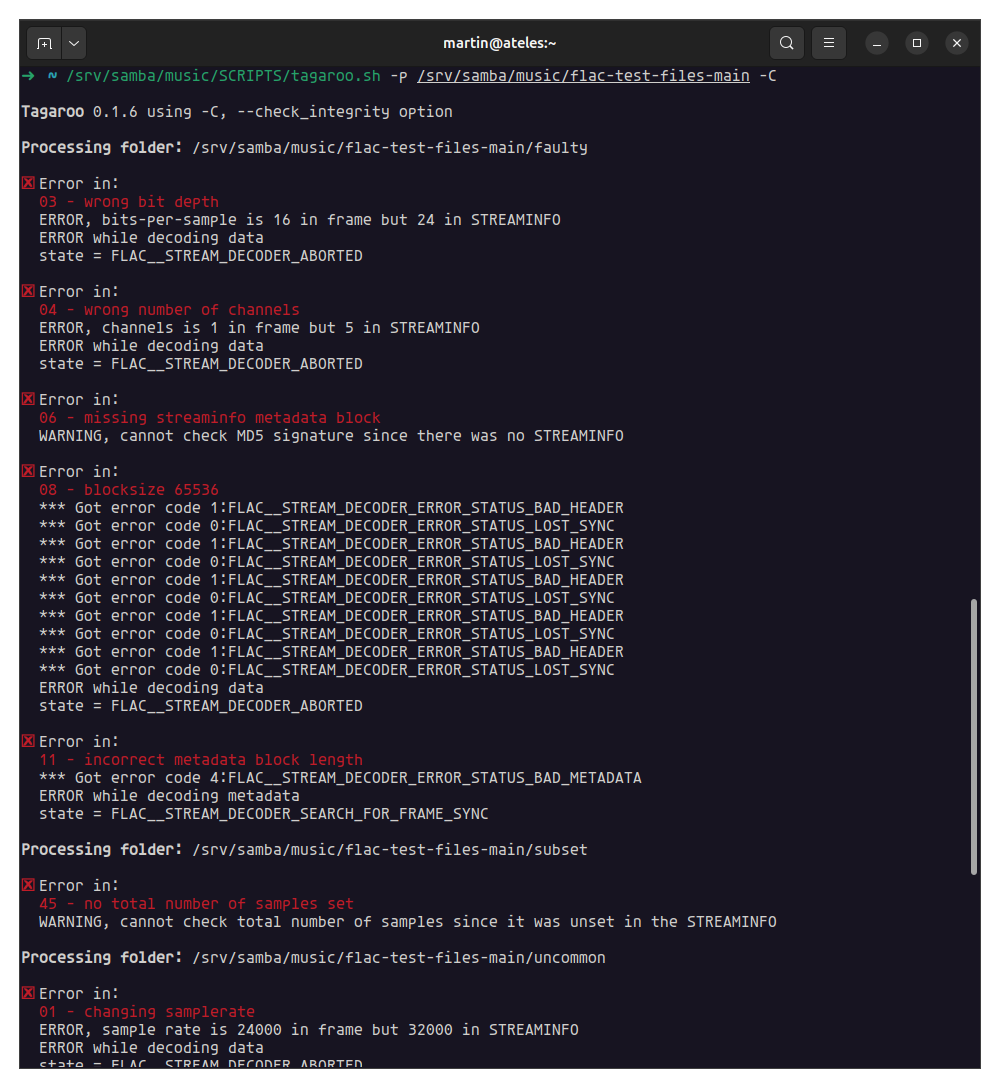Viewport: 1000px width, 1088px height.
Task: Click the error X icon above '04 - wrong number of channels'
Action: click(28, 291)
